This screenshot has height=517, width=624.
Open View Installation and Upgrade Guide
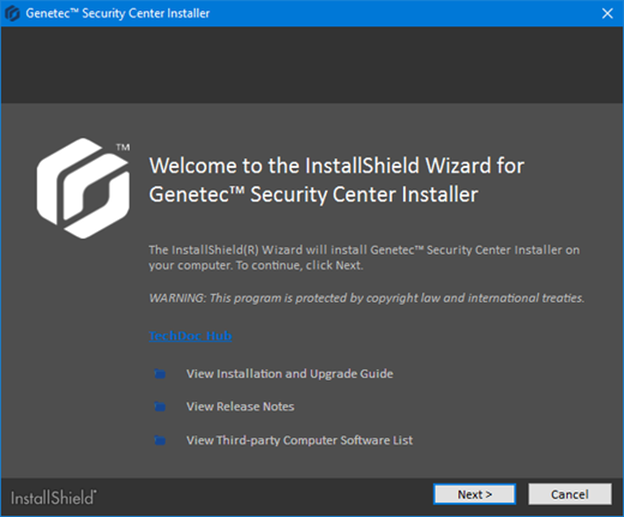(x=290, y=374)
